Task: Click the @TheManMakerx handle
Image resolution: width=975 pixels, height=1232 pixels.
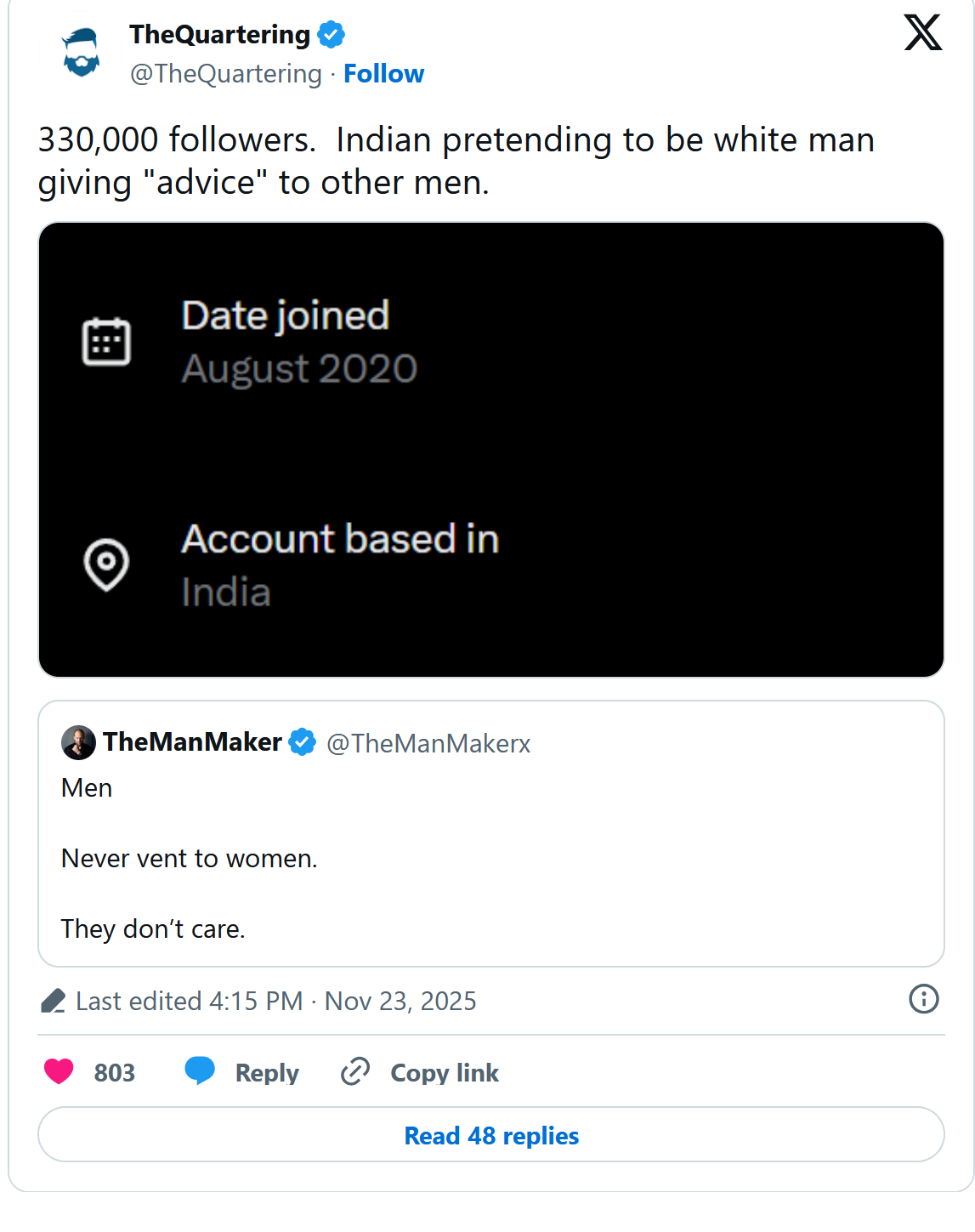Action: [x=428, y=744]
